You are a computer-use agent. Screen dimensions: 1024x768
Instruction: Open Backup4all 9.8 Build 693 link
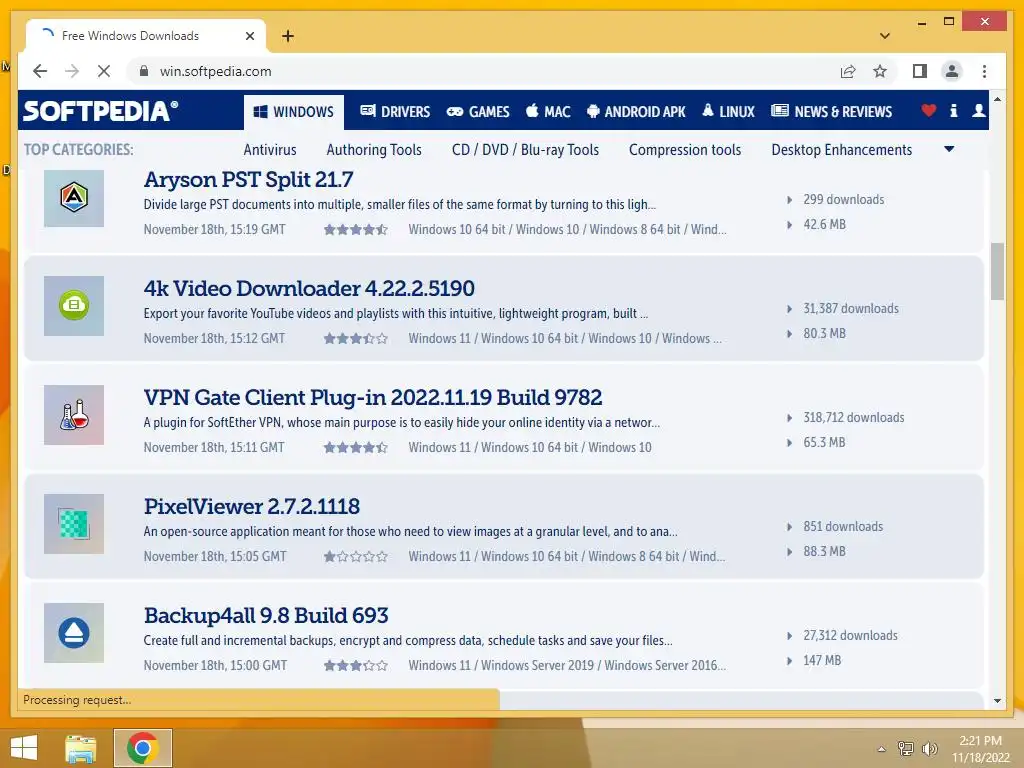click(266, 615)
